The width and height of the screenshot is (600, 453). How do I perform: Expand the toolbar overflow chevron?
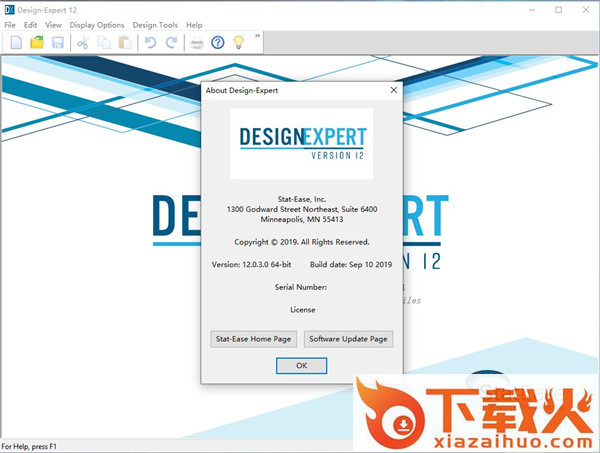pyautogui.click(x=258, y=37)
